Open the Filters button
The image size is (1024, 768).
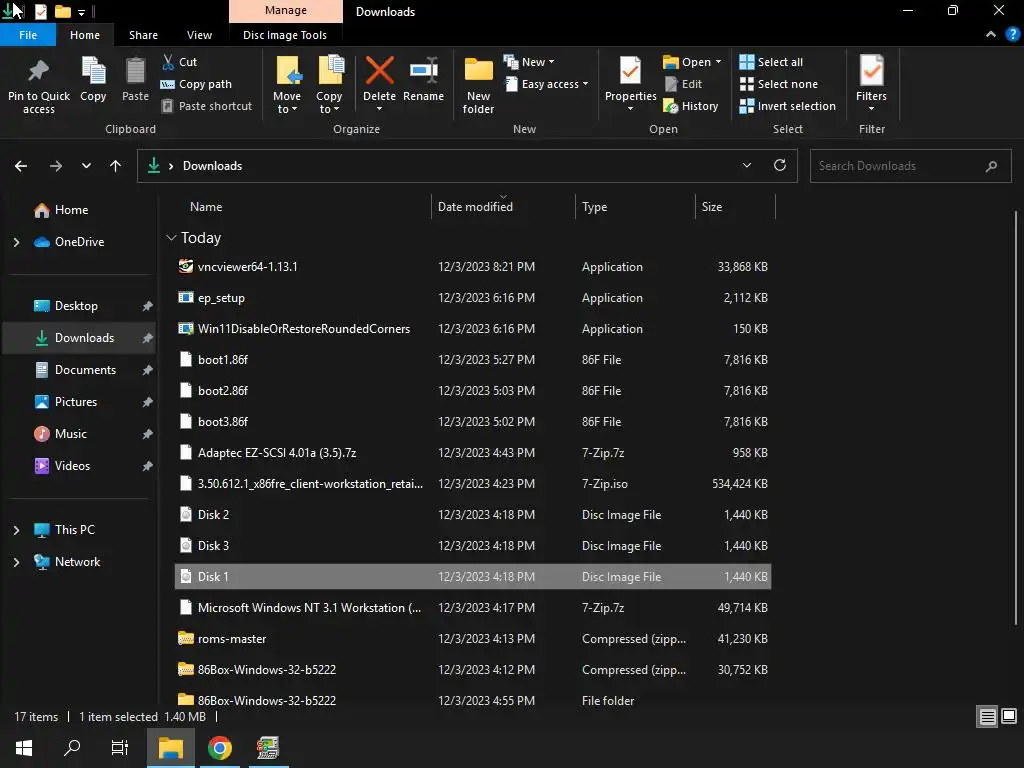871,82
